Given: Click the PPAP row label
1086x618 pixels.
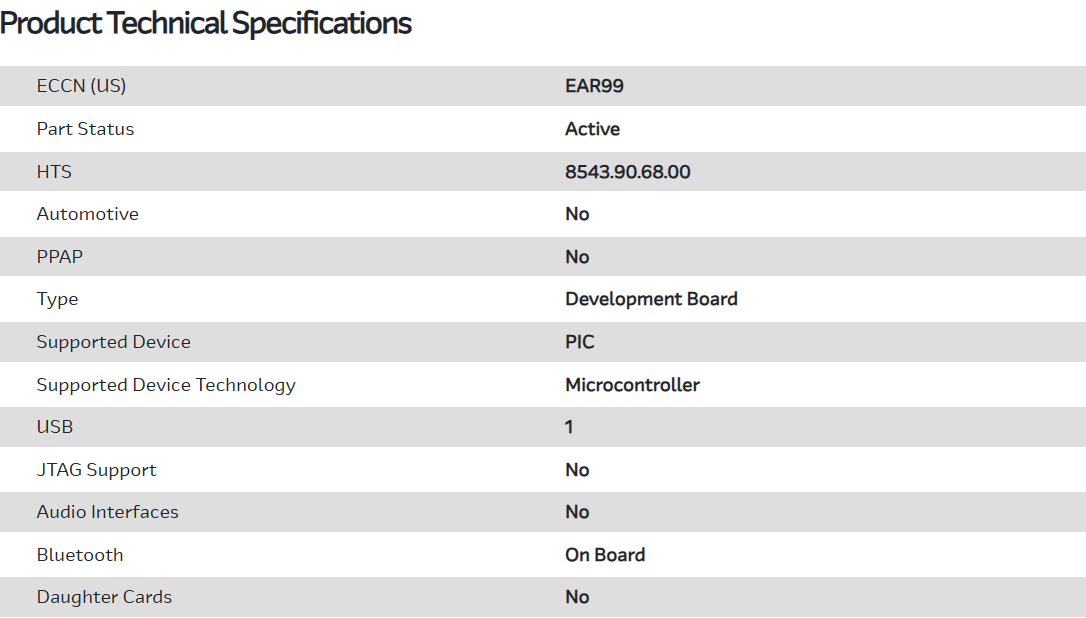Looking at the screenshot, I should 59,257.
